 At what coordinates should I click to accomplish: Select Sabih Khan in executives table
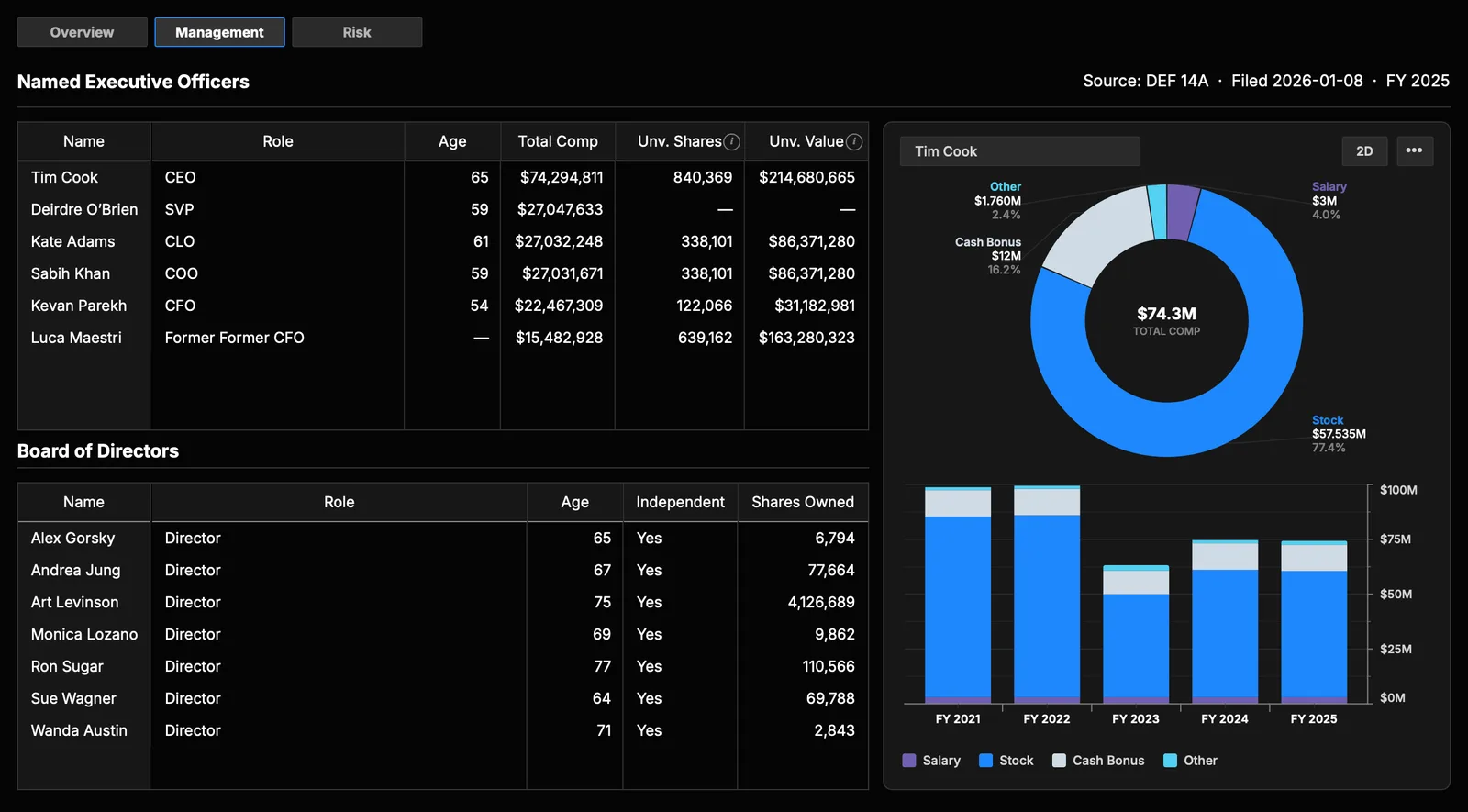[x=443, y=273]
